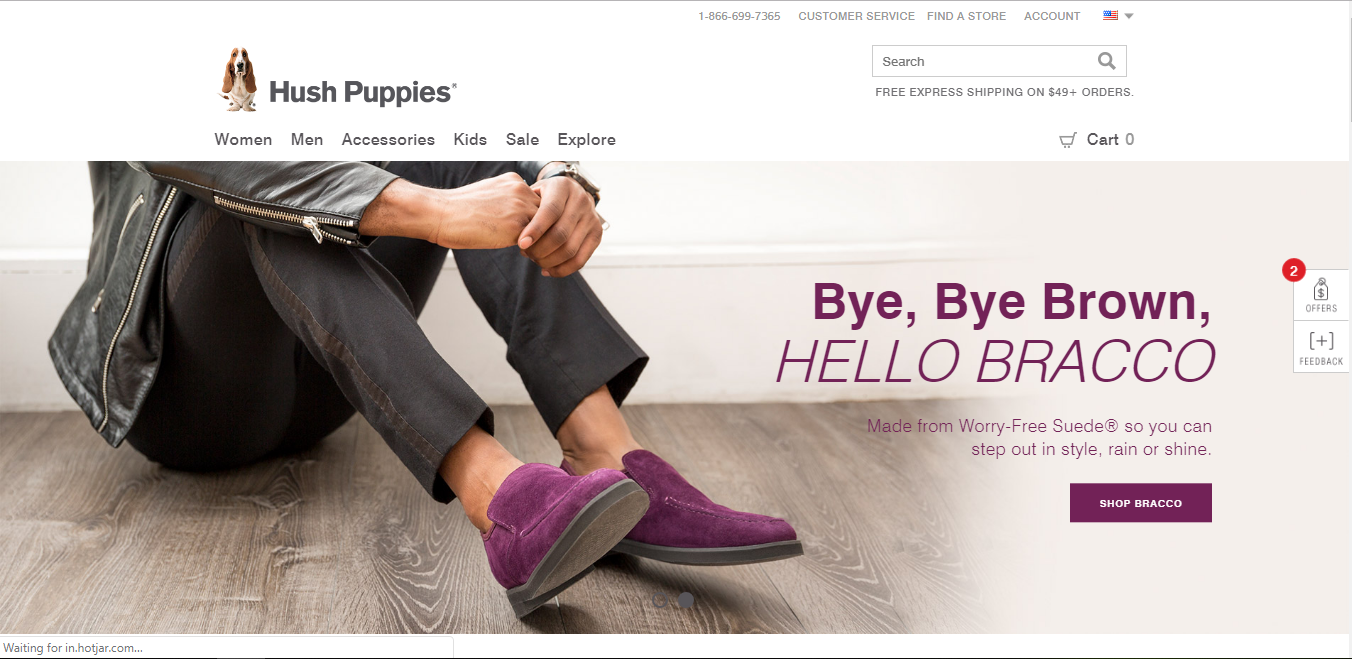
Task: Open the Find a Store link
Action: [967, 16]
